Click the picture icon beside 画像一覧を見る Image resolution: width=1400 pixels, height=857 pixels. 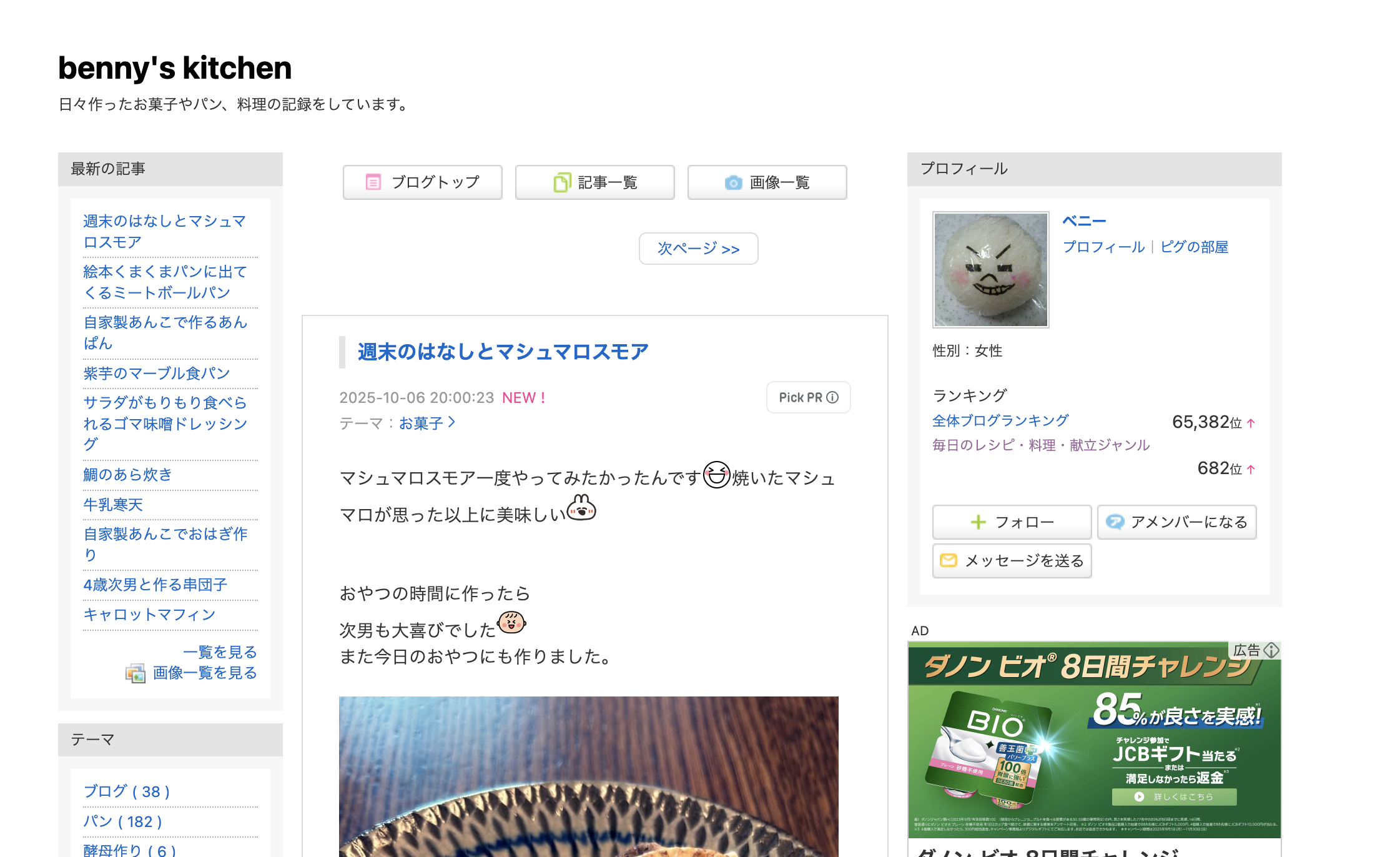point(135,673)
